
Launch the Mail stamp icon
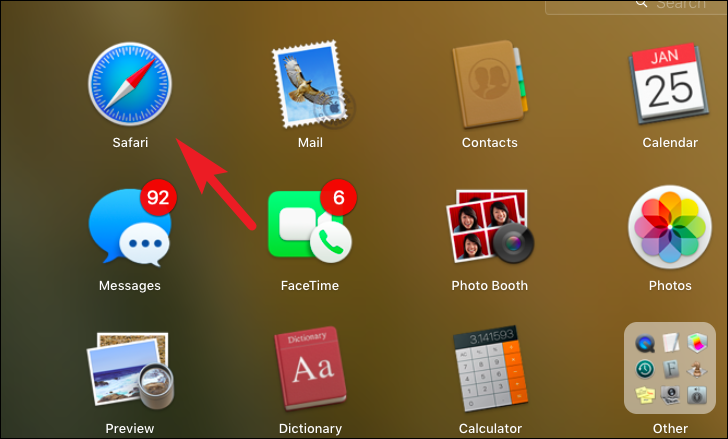(x=312, y=84)
